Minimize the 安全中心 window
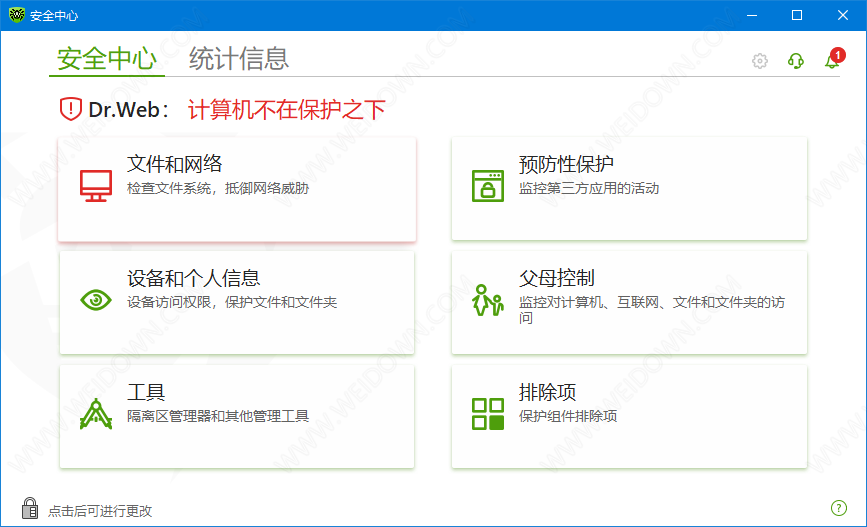The width and height of the screenshot is (867, 527). point(752,15)
